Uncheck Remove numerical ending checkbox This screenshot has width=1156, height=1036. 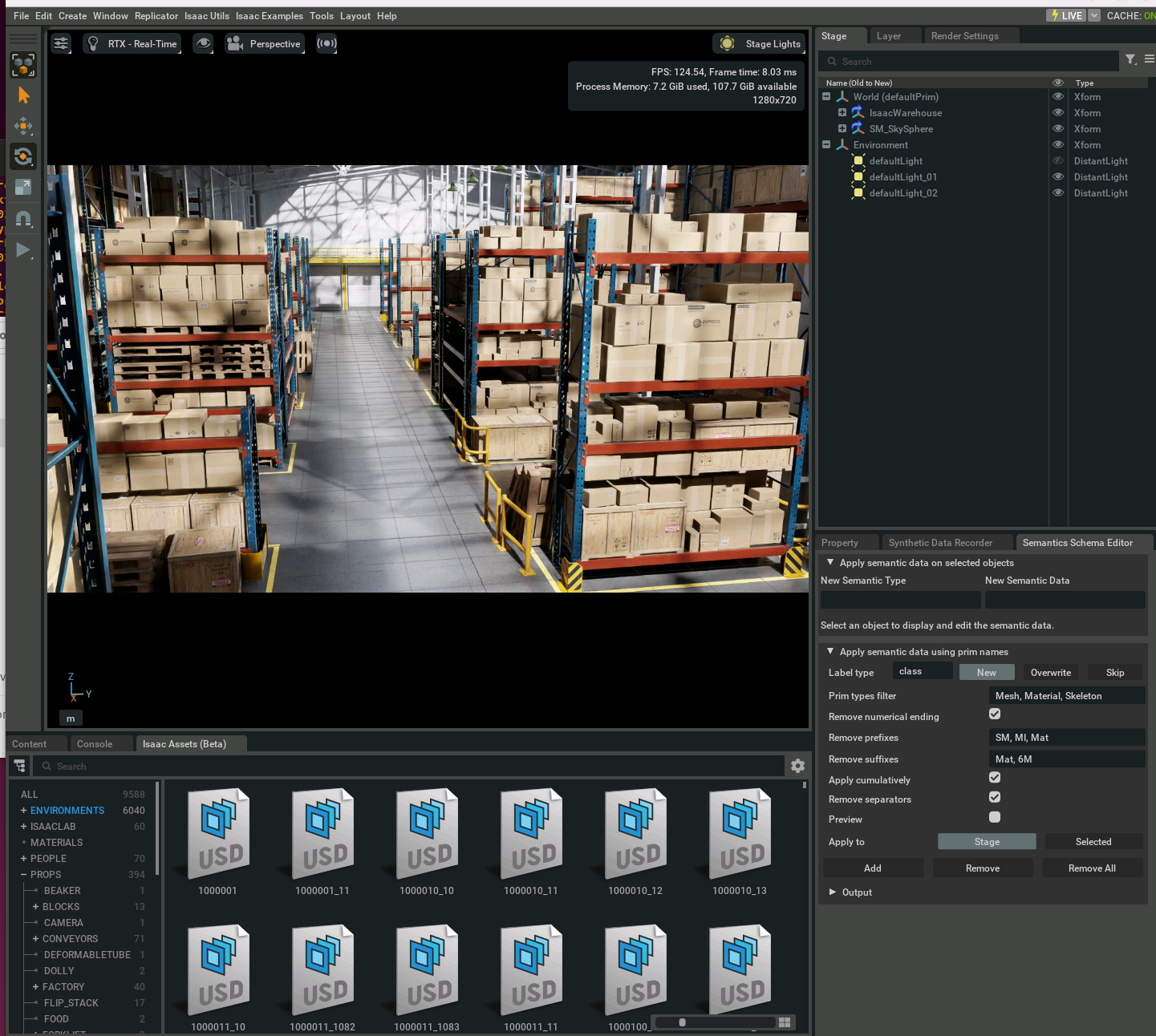tap(995, 714)
